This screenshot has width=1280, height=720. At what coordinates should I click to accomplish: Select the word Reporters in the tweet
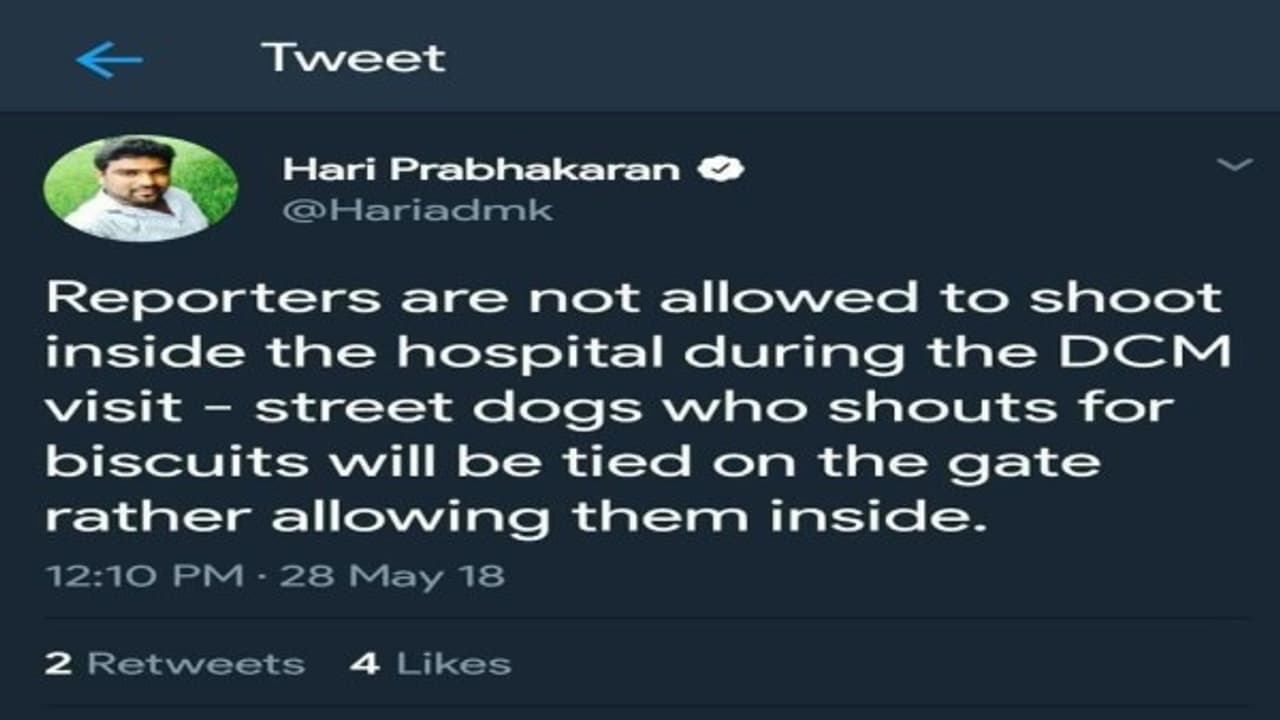[x=214, y=298]
